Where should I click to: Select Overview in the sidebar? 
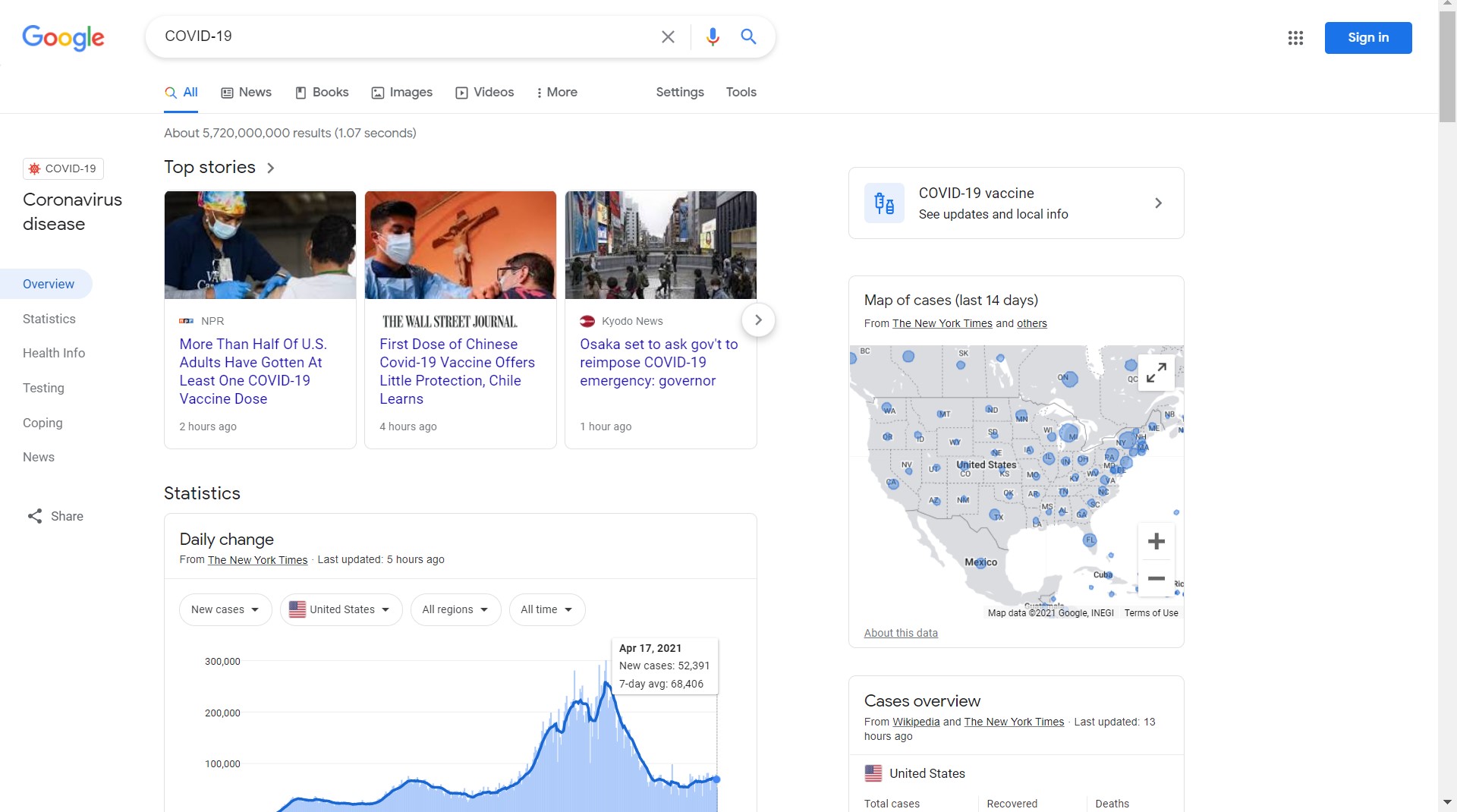click(x=46, y=284)
